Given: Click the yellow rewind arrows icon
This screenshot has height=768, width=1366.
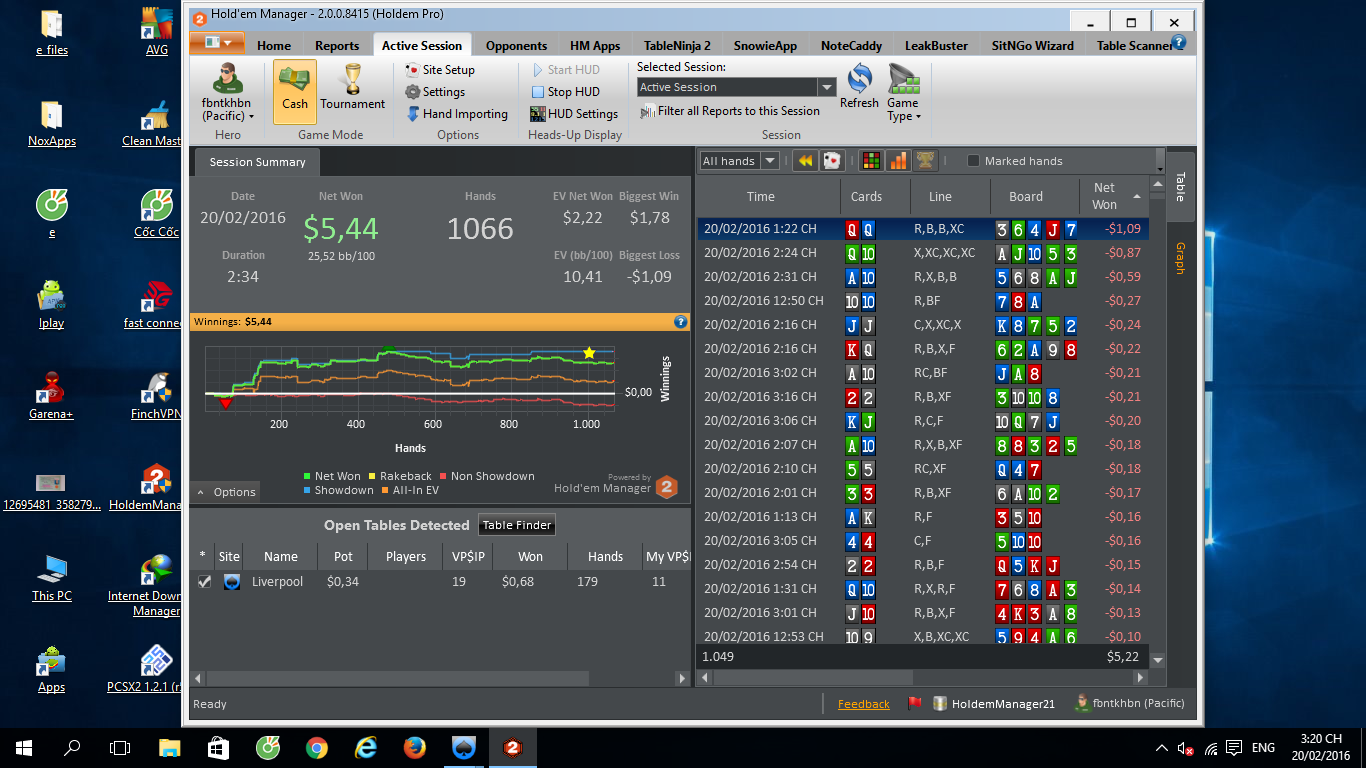Looking at the screenshot, I should [x=805, y=161].
